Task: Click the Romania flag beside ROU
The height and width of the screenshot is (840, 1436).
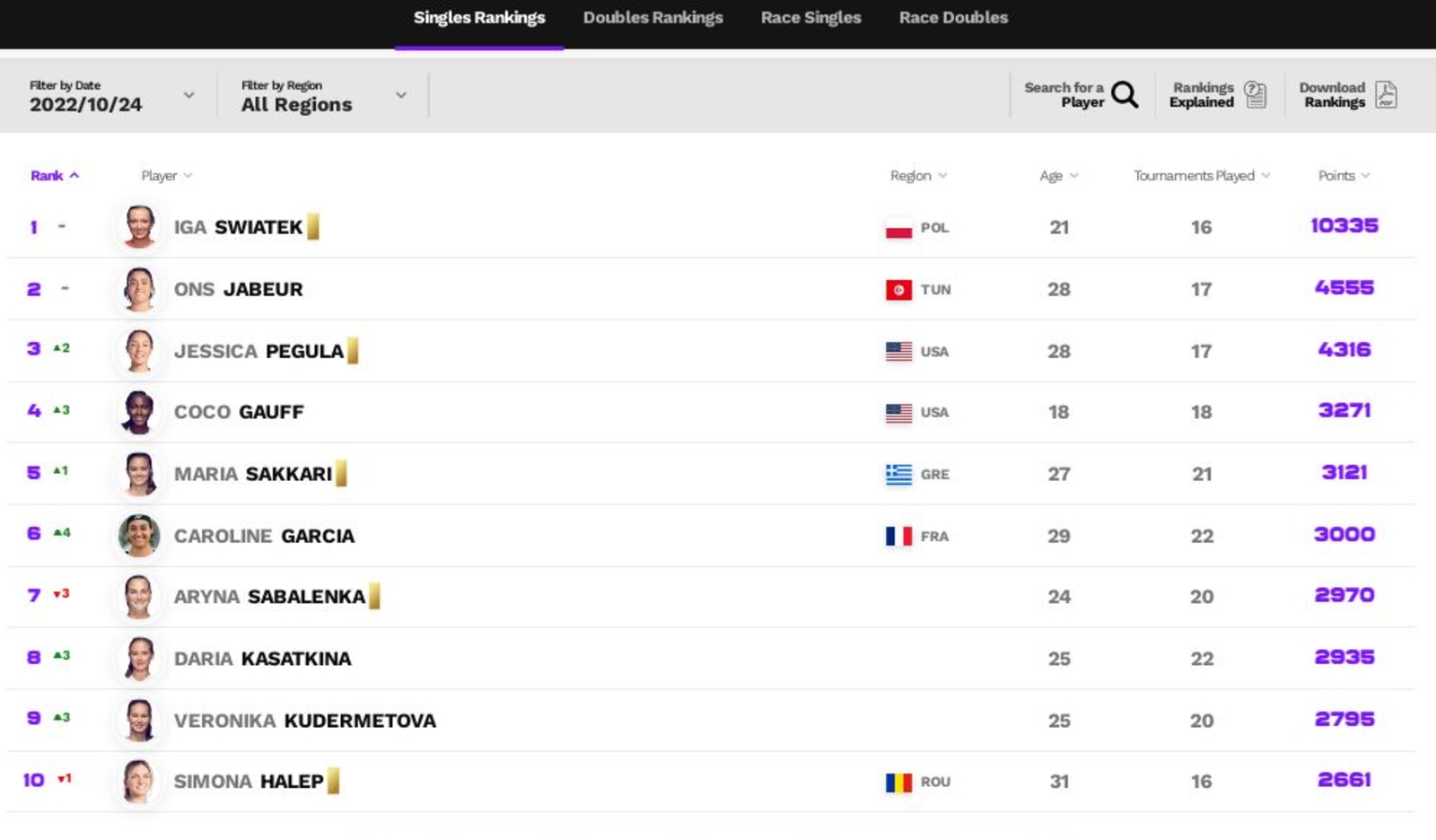Action: (898, 782)
